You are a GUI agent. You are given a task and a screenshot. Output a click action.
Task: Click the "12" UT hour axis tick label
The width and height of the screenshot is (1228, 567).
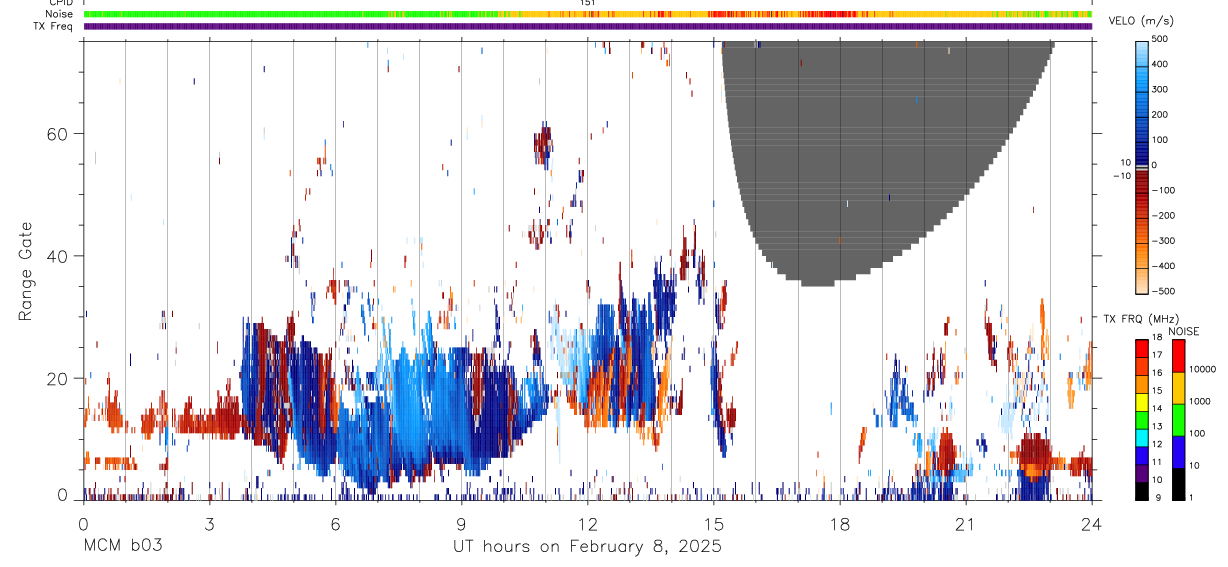588,524
